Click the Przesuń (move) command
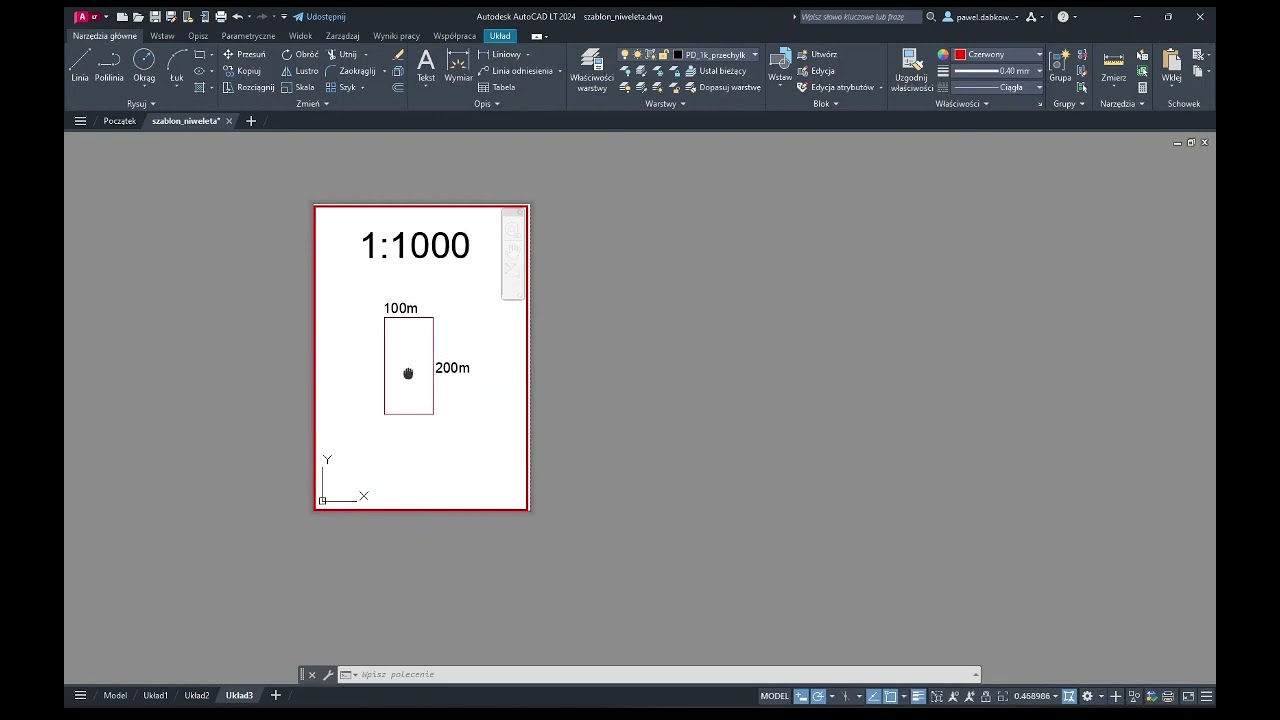This screenshot has width=1280, height=720. 244,55
